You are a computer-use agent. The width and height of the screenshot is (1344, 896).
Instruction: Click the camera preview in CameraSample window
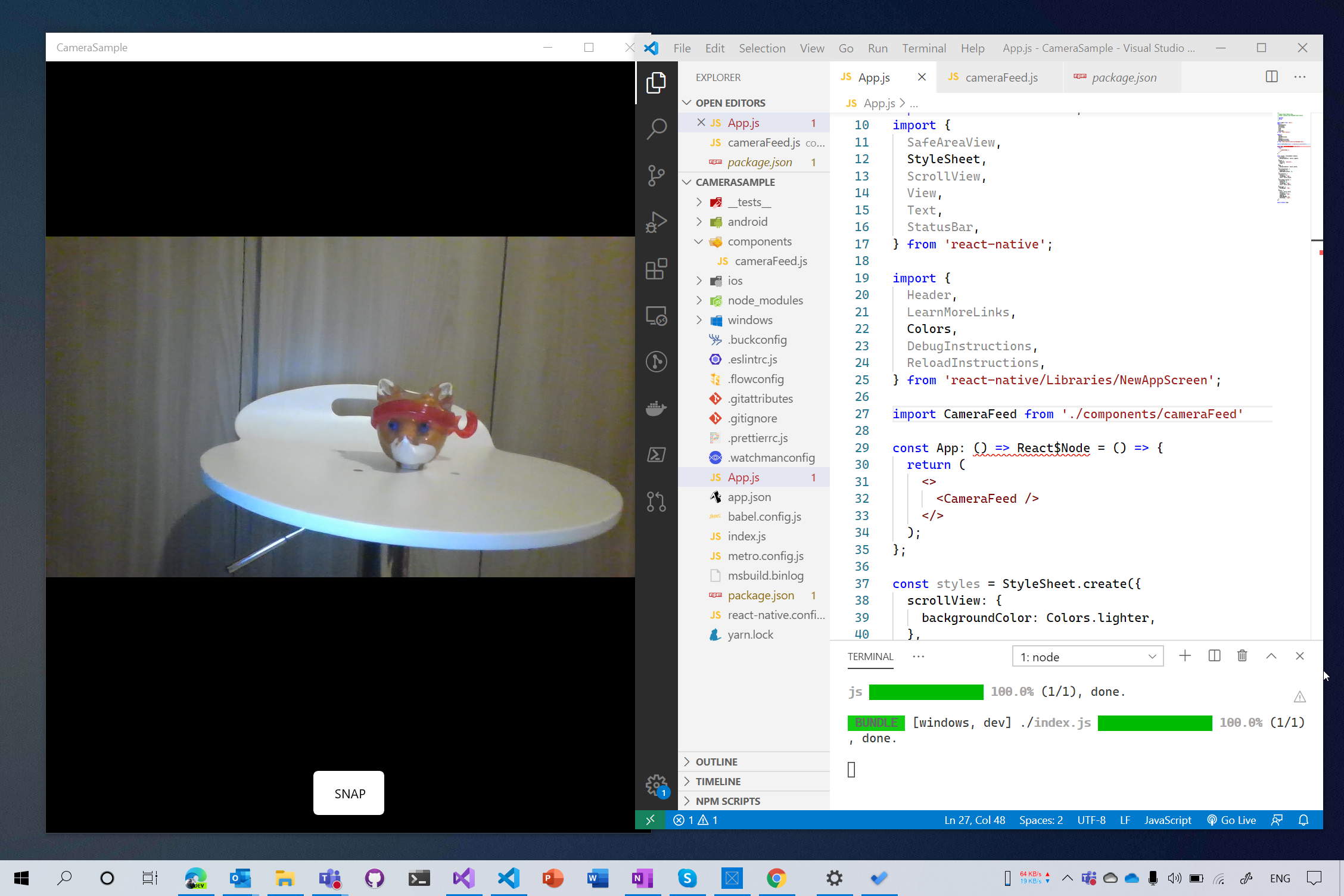coord(340,407)
